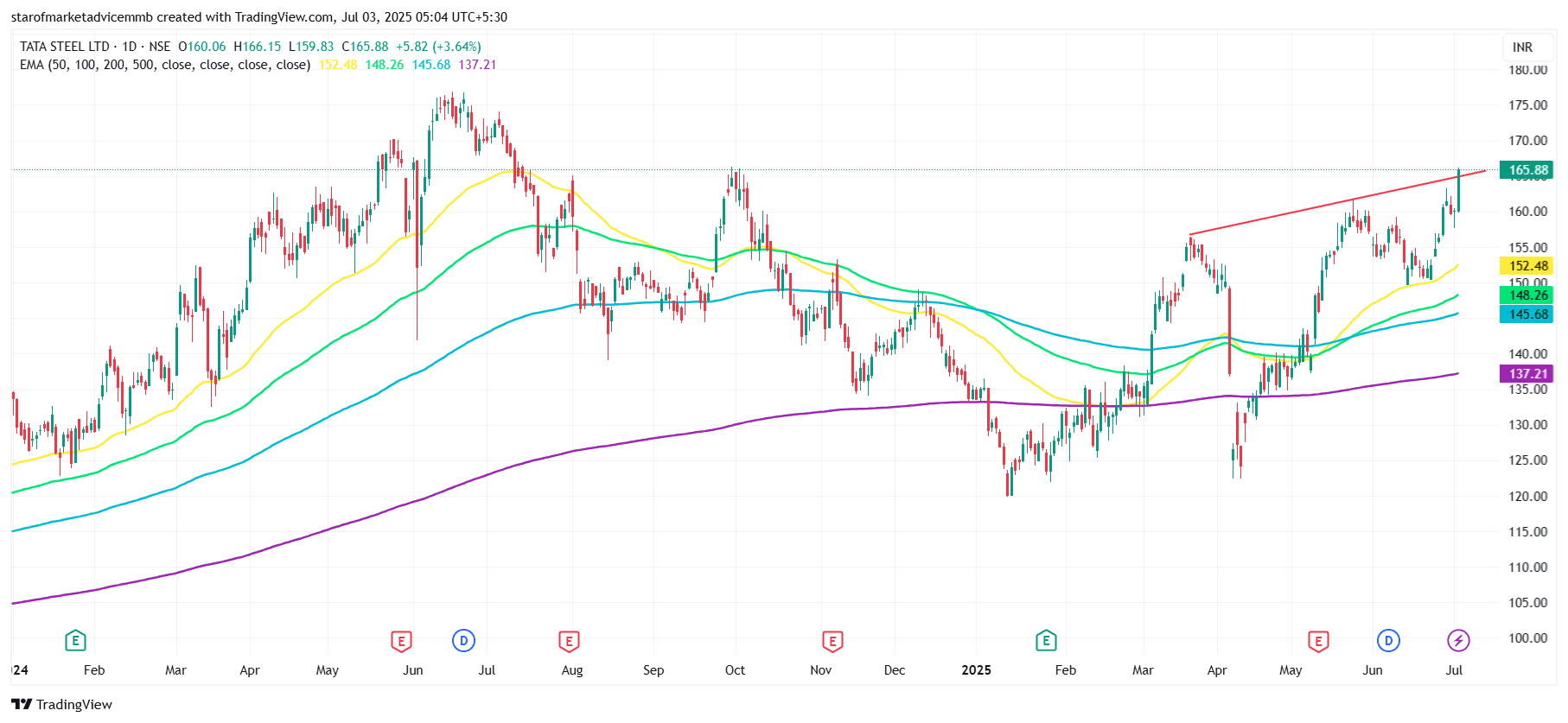
Task: Click the purple lightning event marker near Jul 2025
Action: coord(1458,641)
